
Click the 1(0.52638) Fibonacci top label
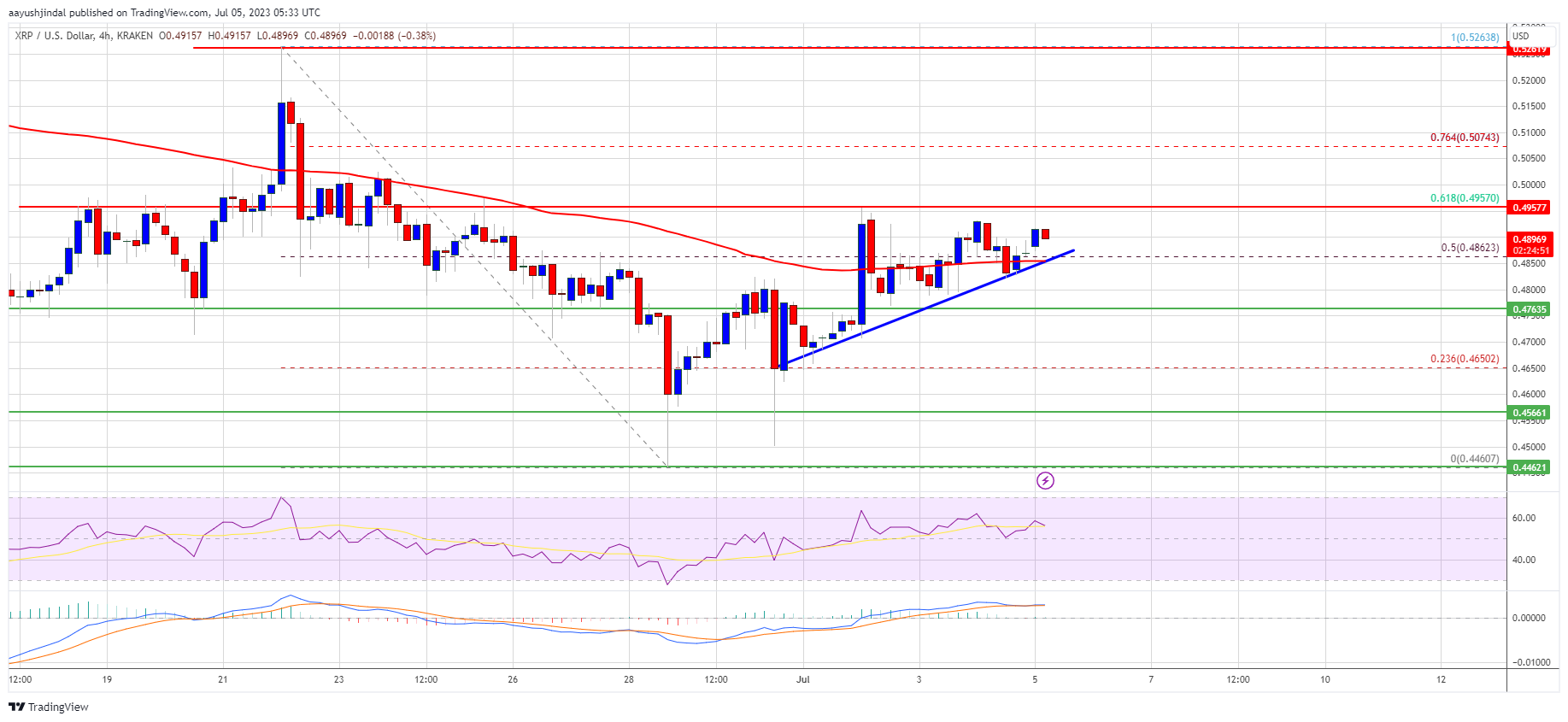(x=1475, y=38)
